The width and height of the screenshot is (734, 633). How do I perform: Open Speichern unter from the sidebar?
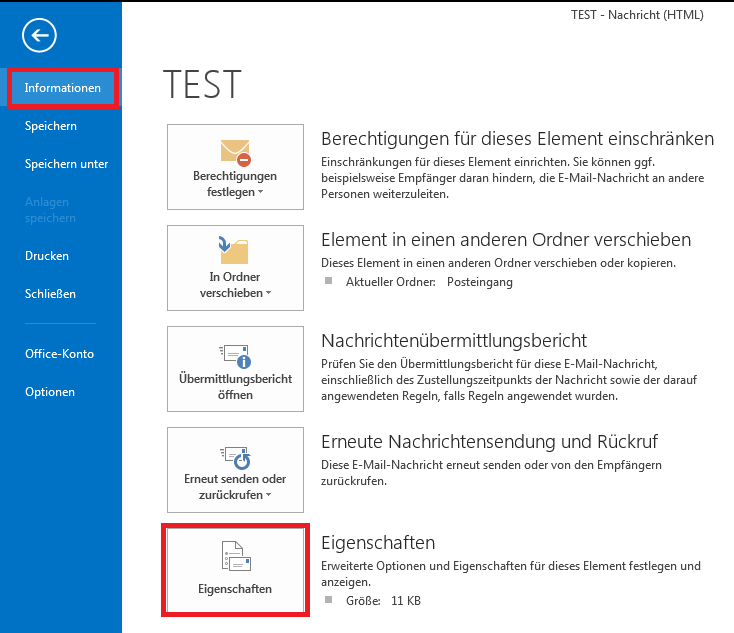pos(66,164)
